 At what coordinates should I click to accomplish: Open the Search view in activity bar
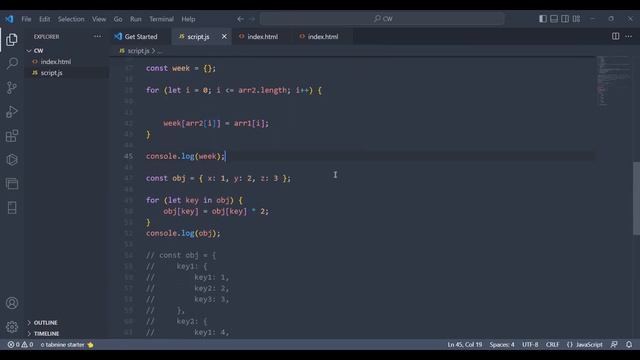pos(12,63)
